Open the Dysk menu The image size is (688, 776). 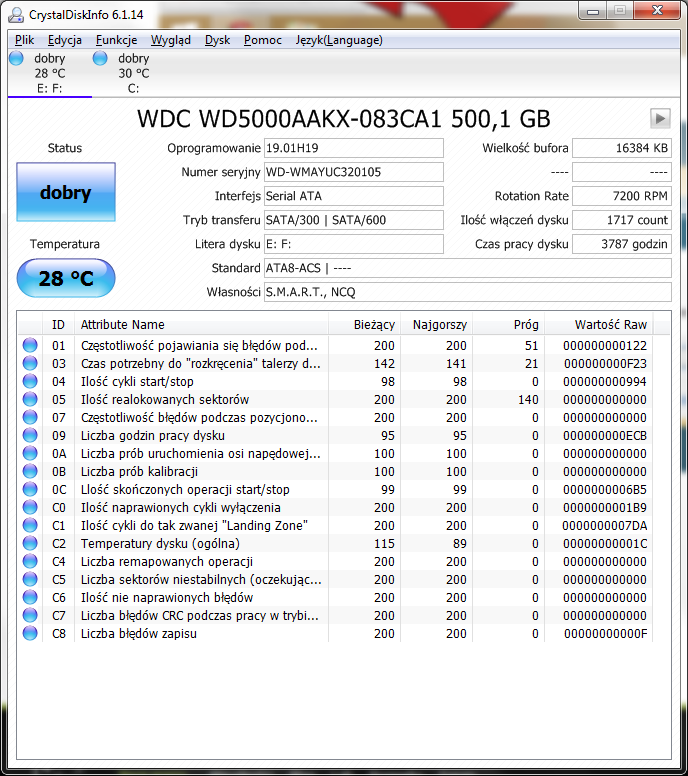tap(217, 40)
